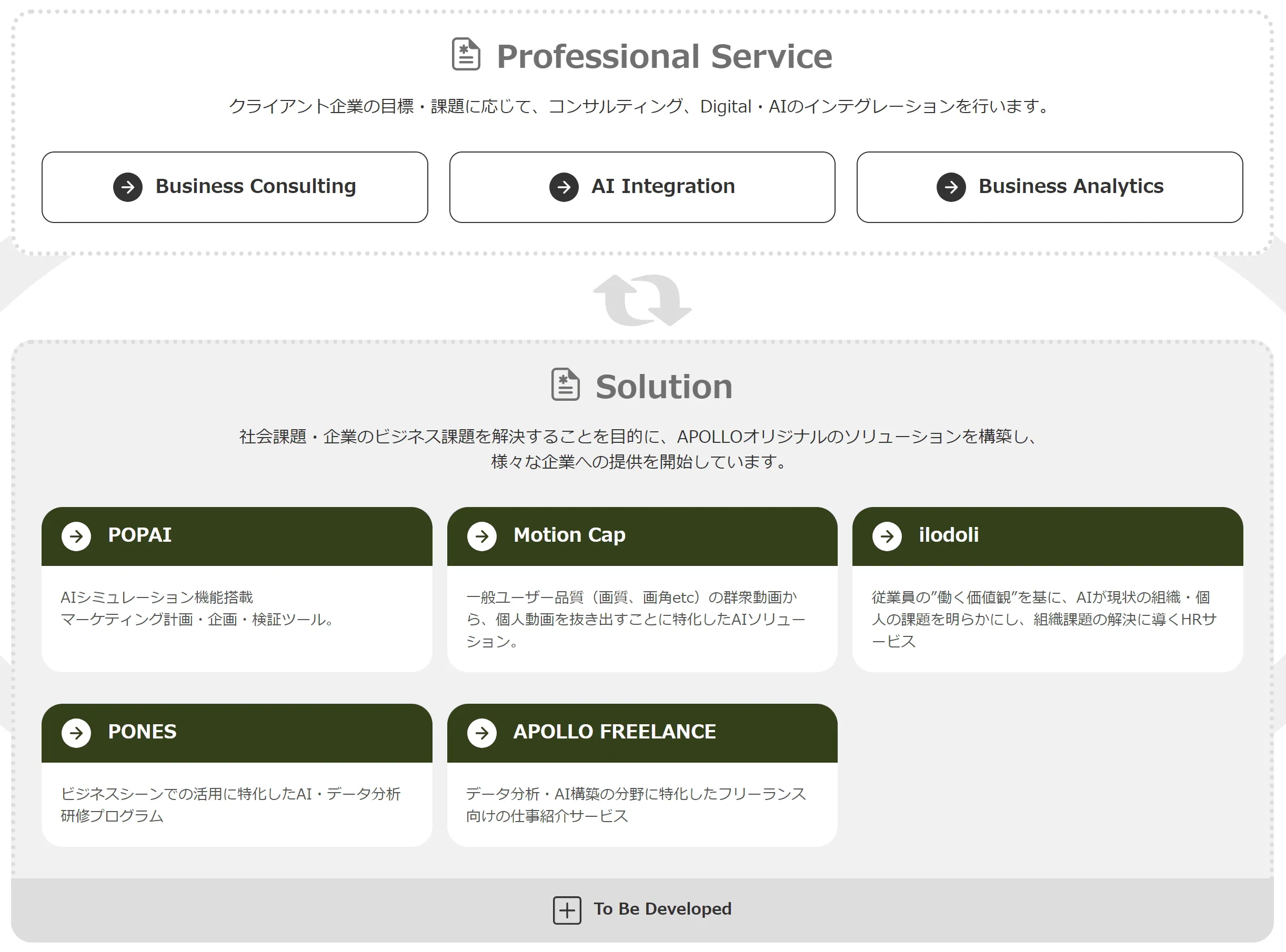Open the Business Analytics button
The image size is (1286, 952).
1070,187
